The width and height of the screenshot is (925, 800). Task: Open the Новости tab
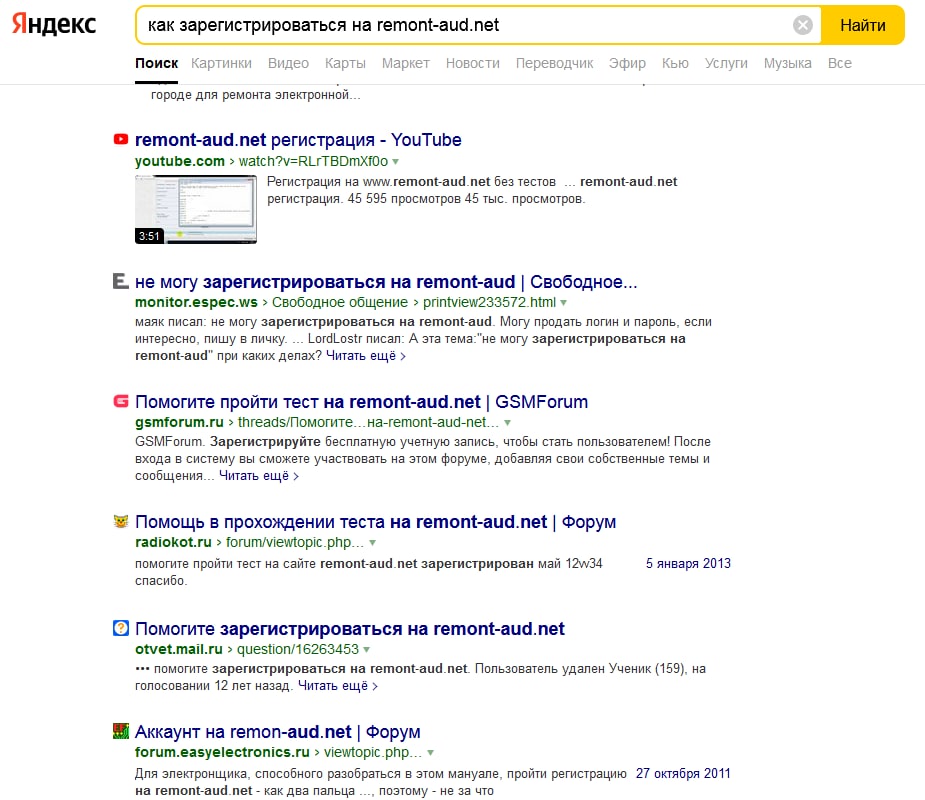pyautogui.click(x=473, y=63)
